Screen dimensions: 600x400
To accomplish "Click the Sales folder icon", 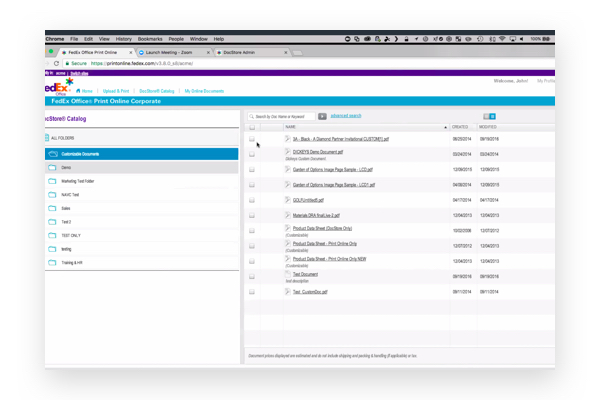I will tap(52, 209).
